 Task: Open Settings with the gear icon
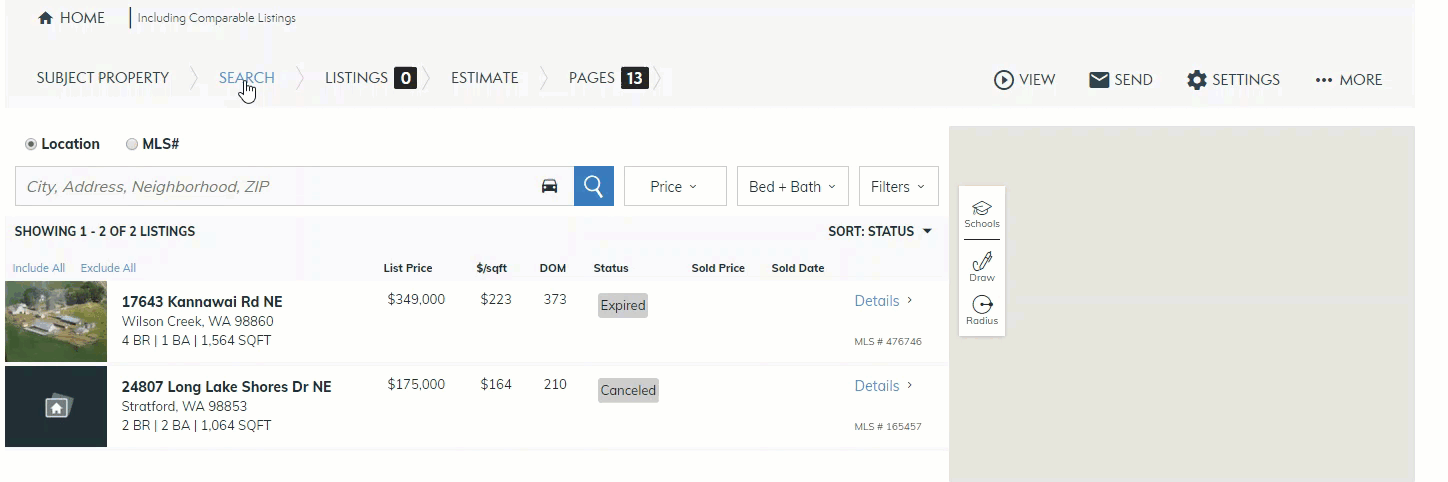click(1196, 80)
